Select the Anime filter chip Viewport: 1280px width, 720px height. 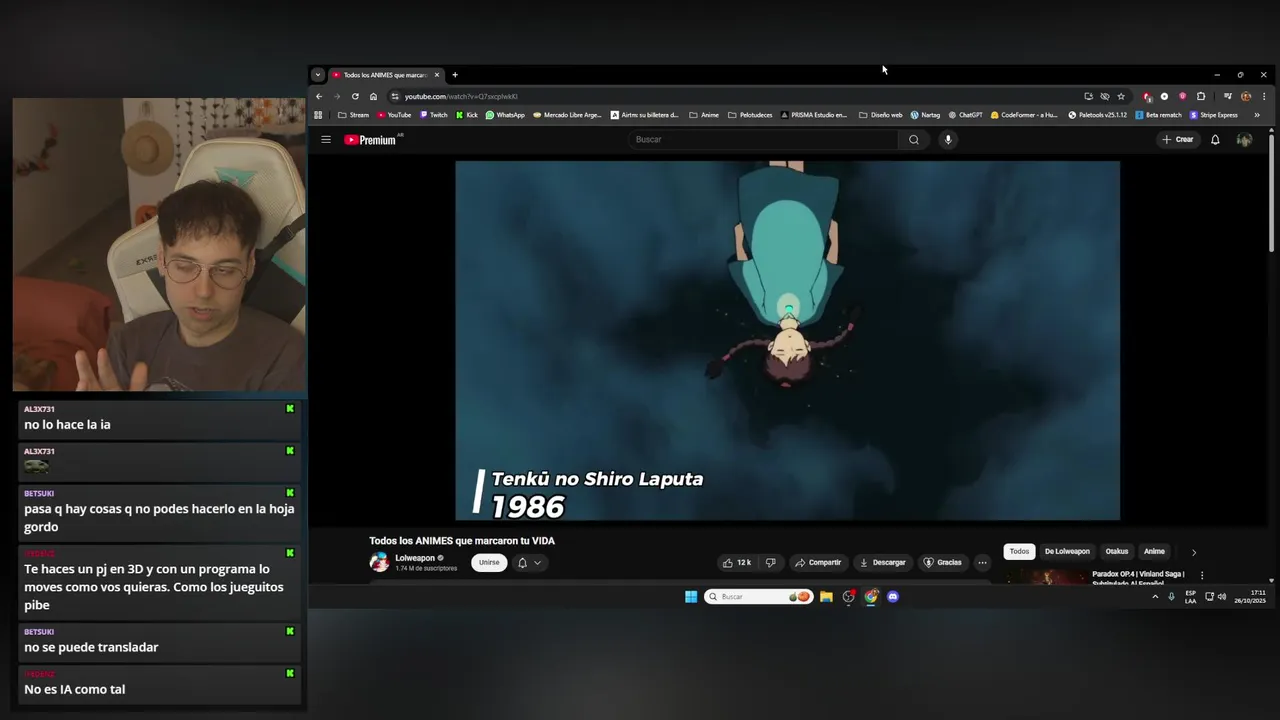coord(1154,552)
